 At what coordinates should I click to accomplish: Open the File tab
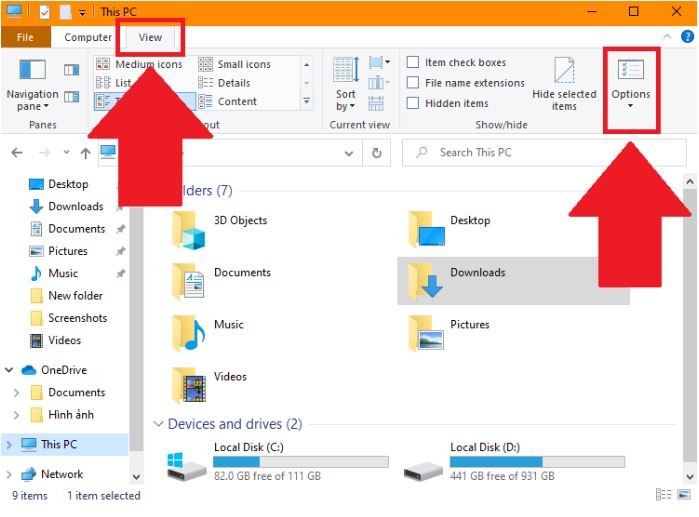[25, 37]
